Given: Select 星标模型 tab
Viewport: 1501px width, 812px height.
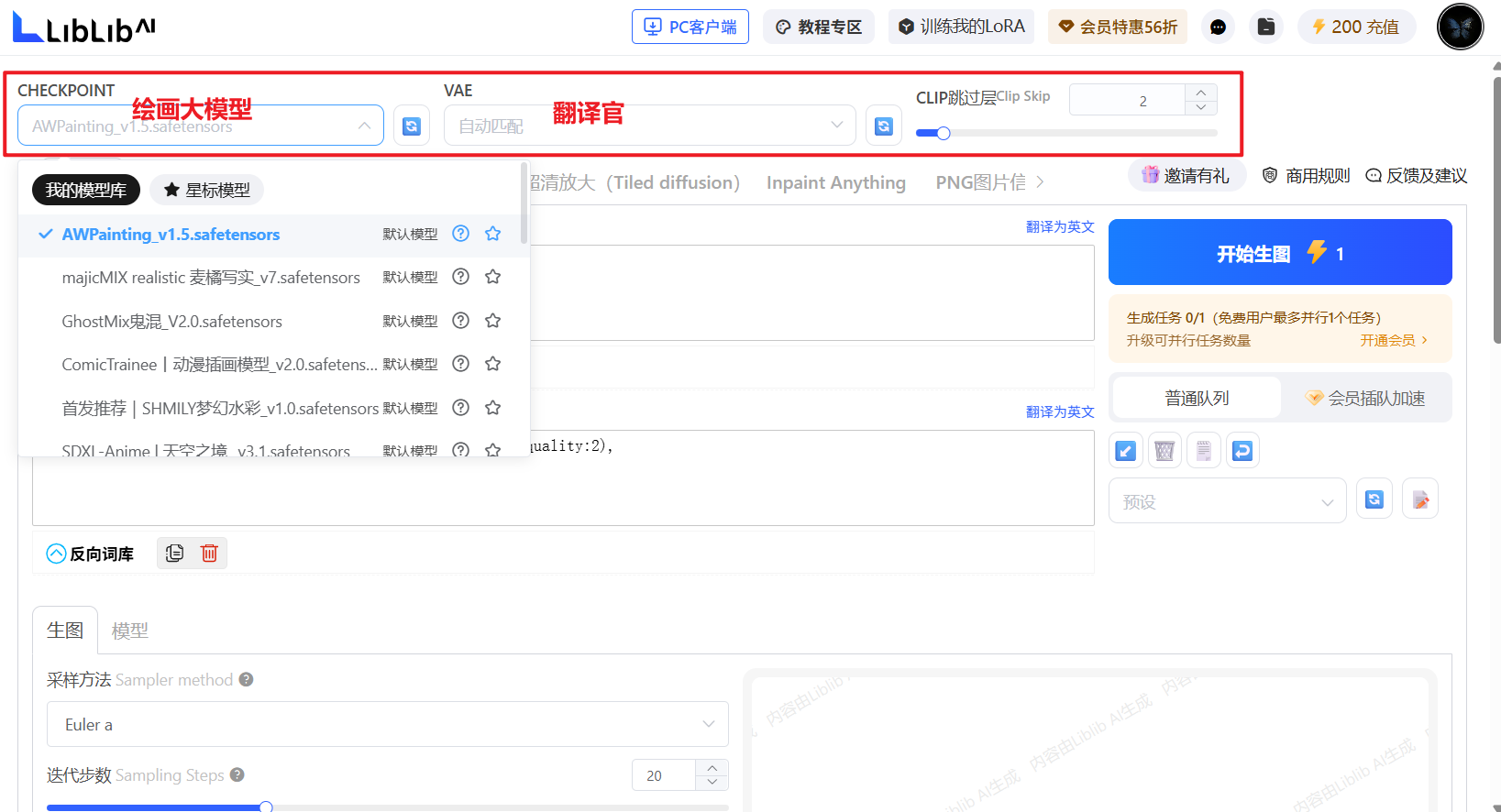Looking at the screenshot, I should (x=207, y=190).
